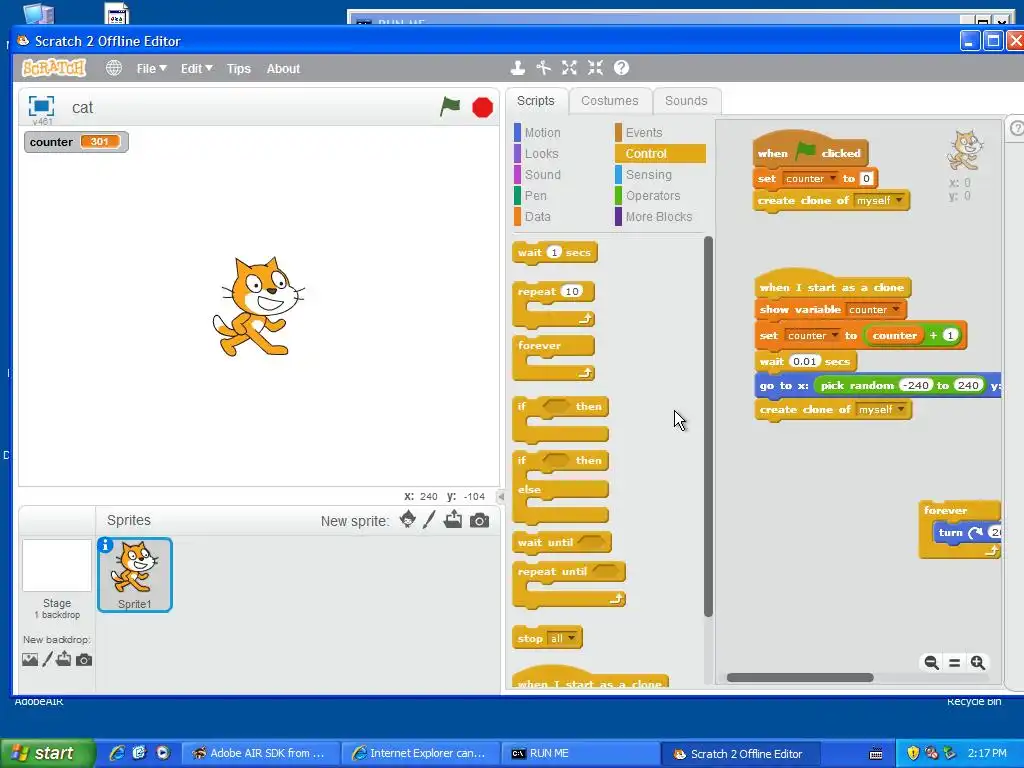Image resolution: width=1024 pixels, height=768 pixels.
Task: Open the Windows start menu
Action: tap(48, 753)
